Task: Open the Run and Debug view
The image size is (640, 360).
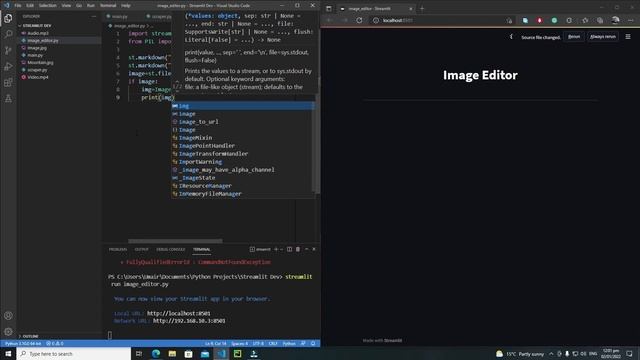Action: tap(8, 67)
